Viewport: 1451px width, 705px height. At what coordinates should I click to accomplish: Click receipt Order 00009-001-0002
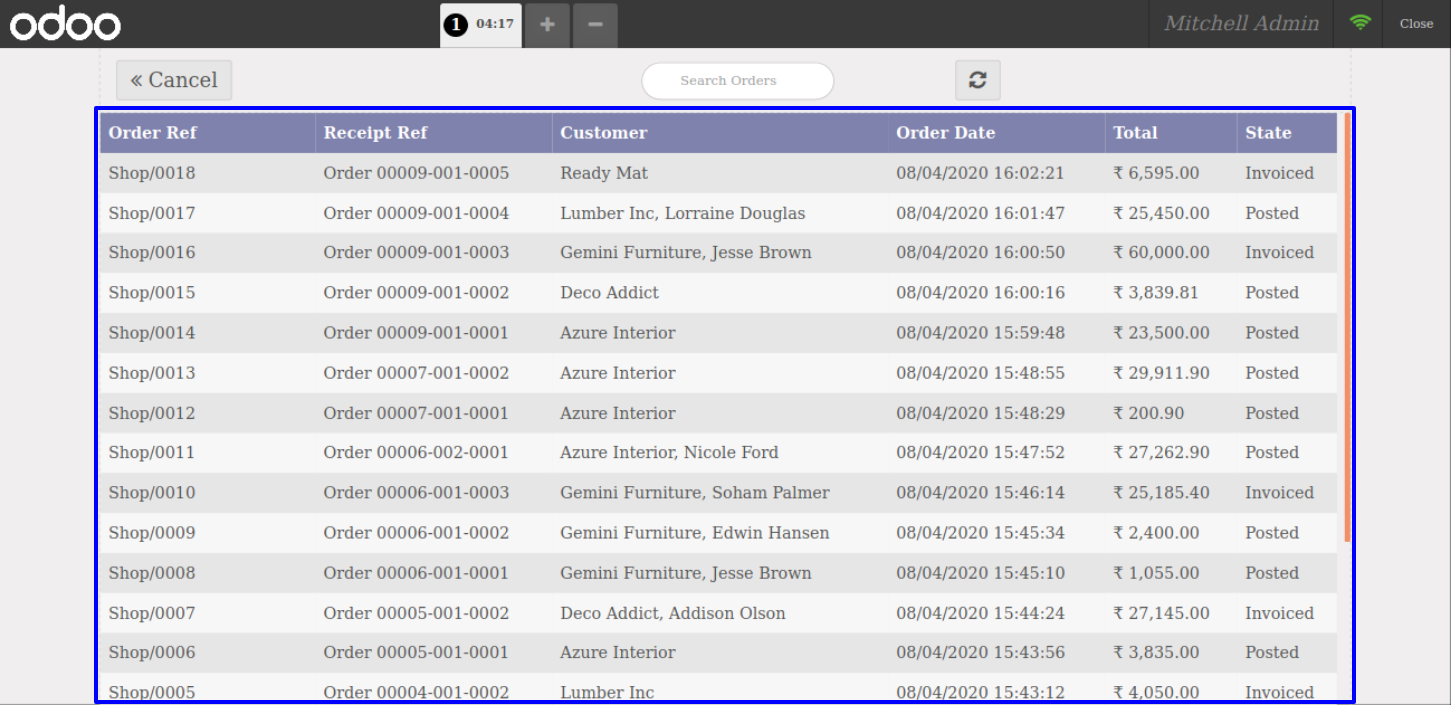click(x=416, y=293)
